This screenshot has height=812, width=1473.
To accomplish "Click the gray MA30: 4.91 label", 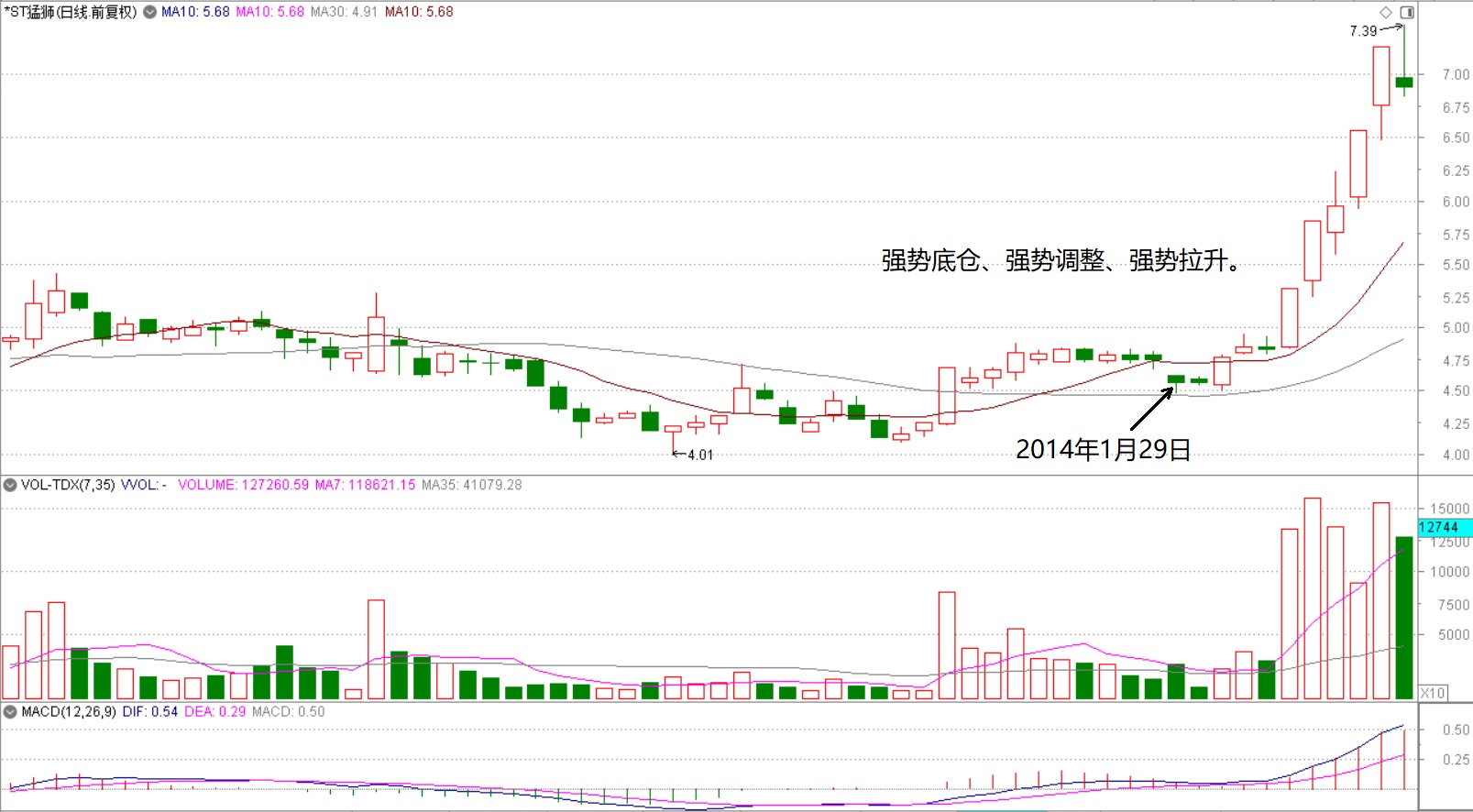I will click(344, 12).
